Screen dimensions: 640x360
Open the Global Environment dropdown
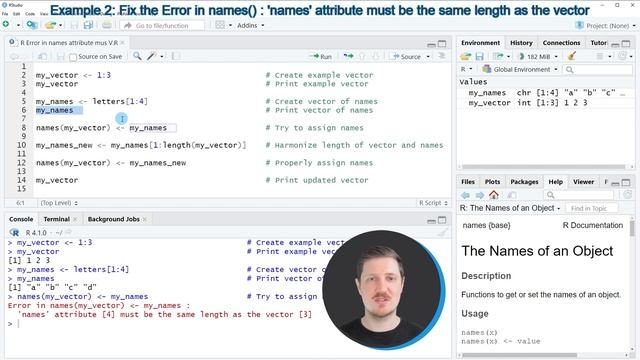(x=520, y=69)
